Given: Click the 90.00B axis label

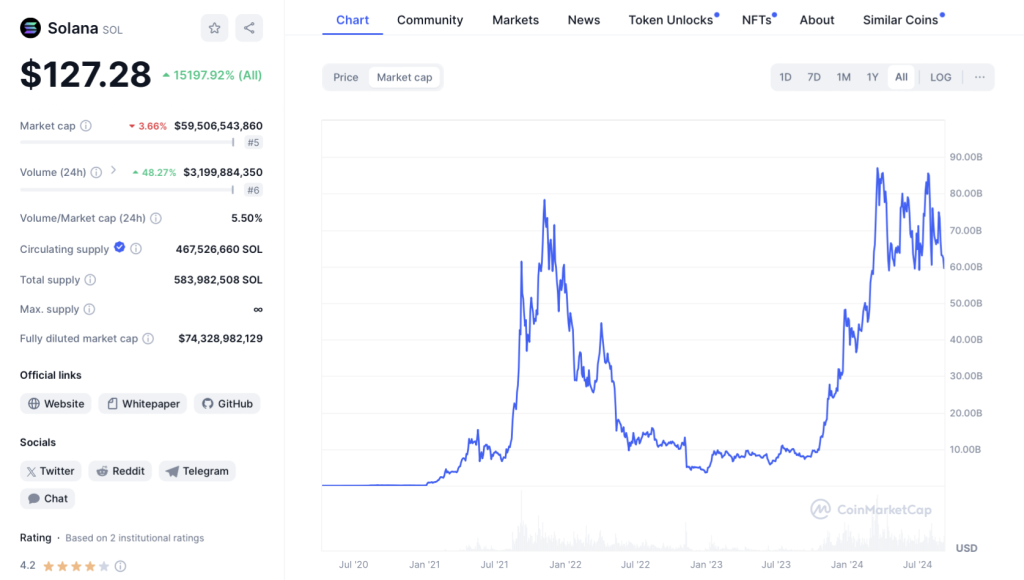Looking at the screenshot, I should pos(966,157).
